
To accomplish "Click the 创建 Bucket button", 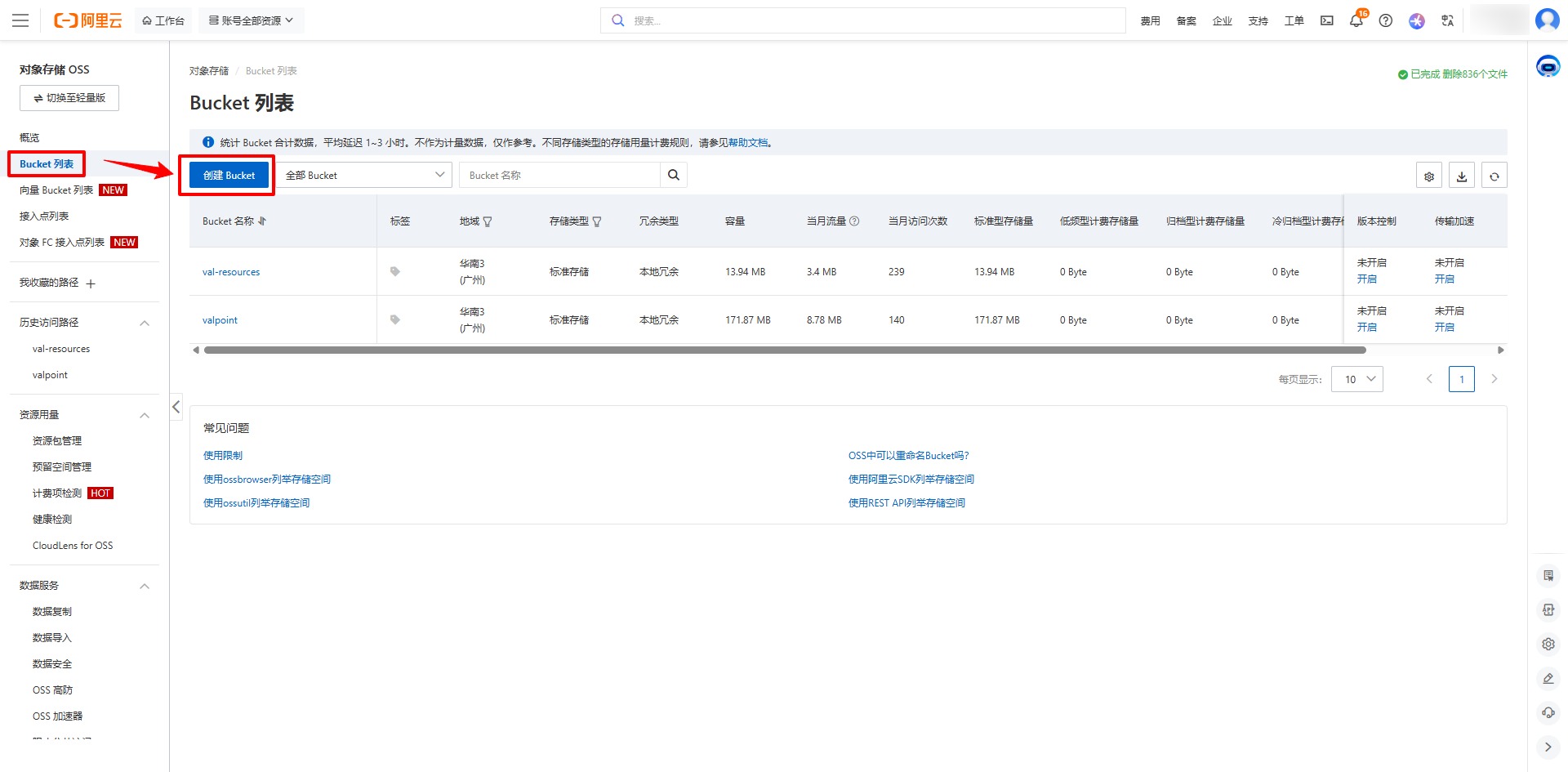I will coord(229,175).
